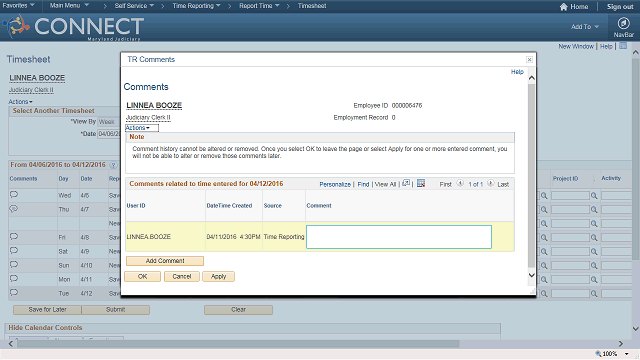Click Project ID lookup magnifier in Wed row
The height and width of the screenshot is (360, 640).
(594, 196)
